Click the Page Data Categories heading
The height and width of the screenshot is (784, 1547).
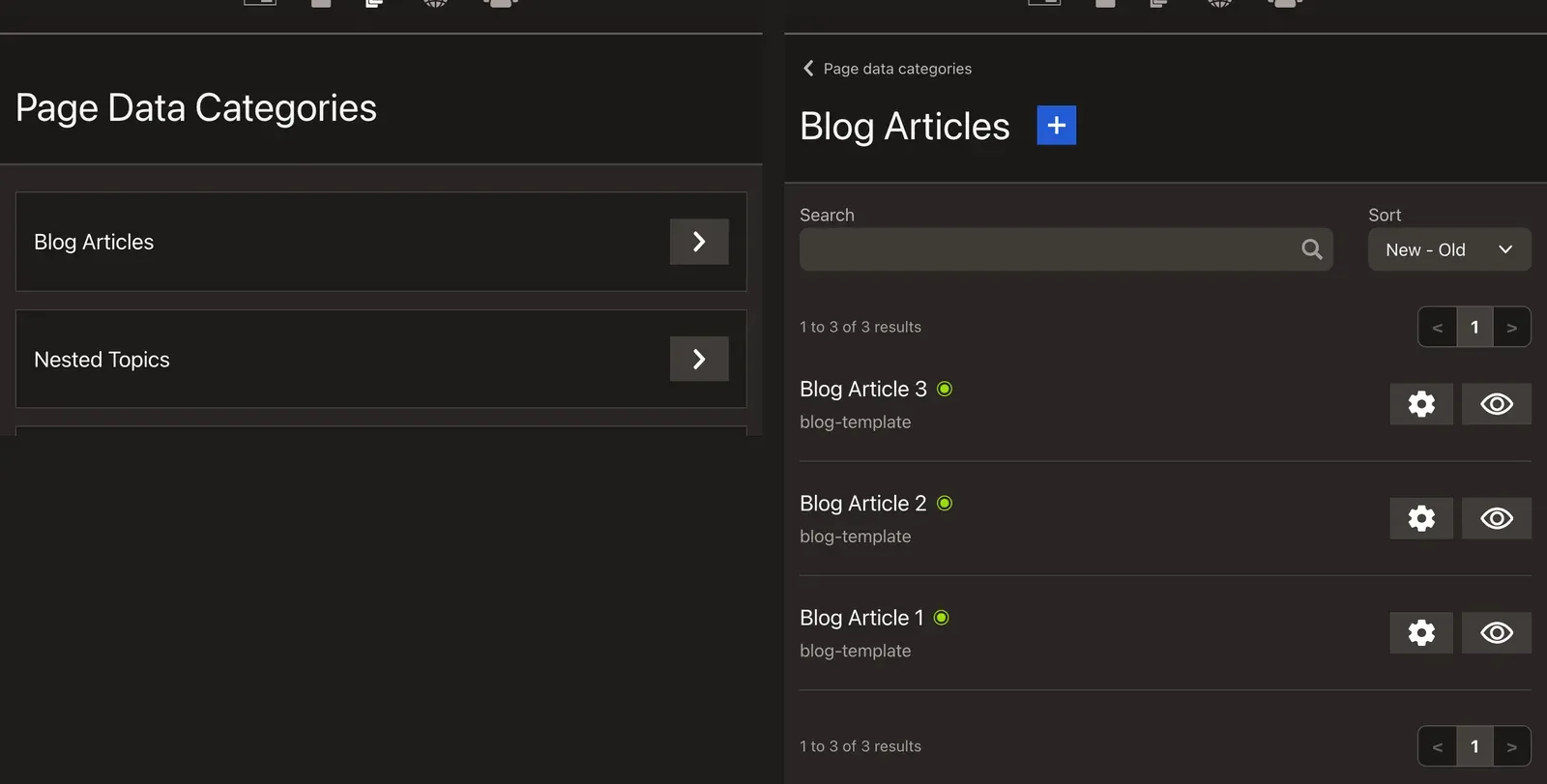[x=196, y=108]
